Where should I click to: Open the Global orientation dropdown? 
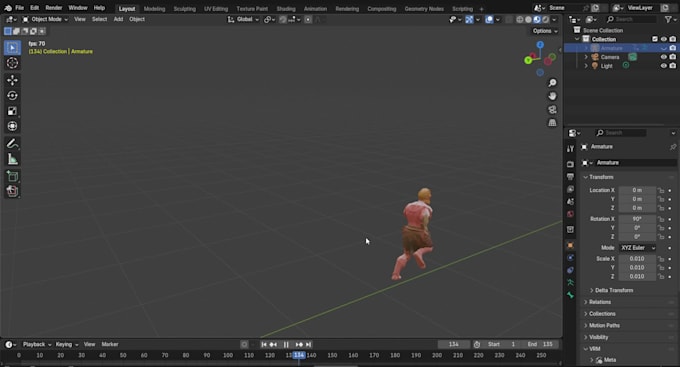tap(243, 20)
